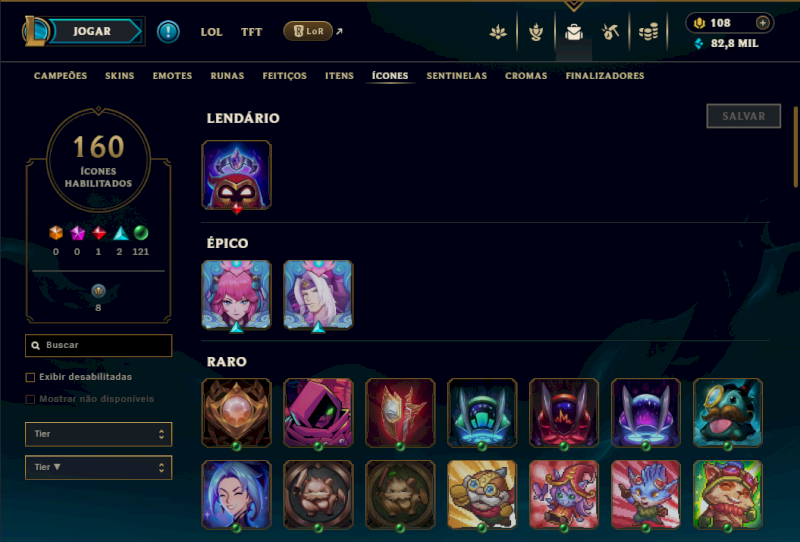Screen dimensions: 800x542
Task: Click the blue notification alert icon
Action: (x=168, y=32)
